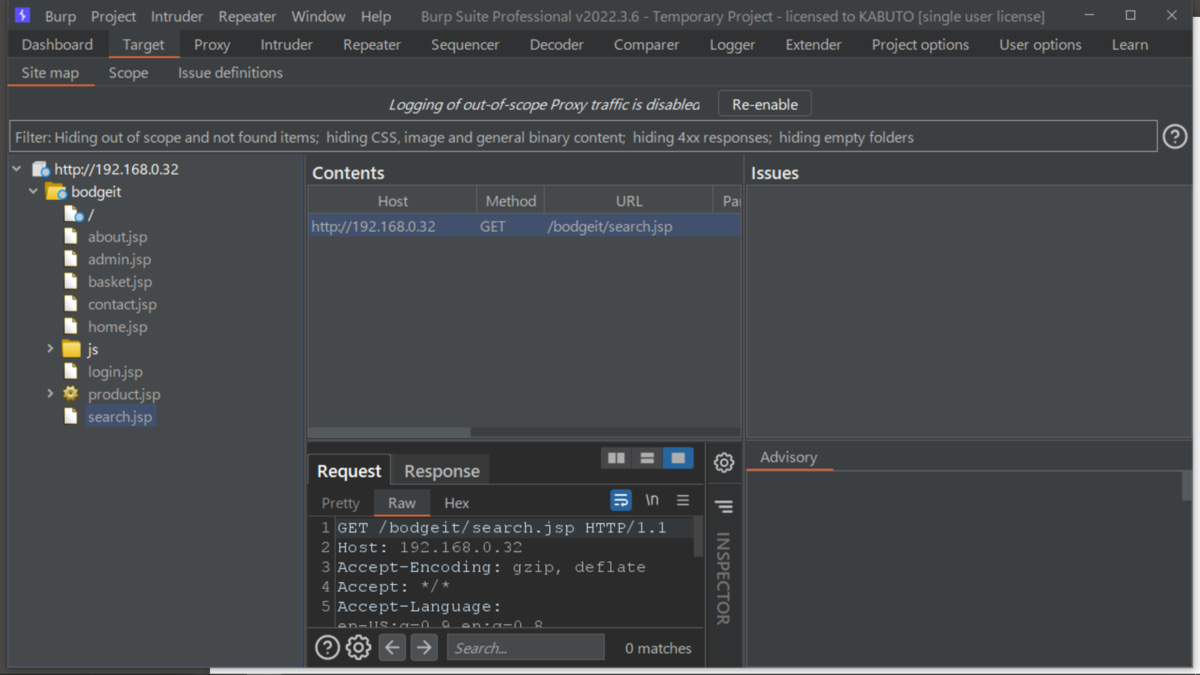Go to next search match arrow
Viewport: 1200px width, 675px height.
coord(424,647)
